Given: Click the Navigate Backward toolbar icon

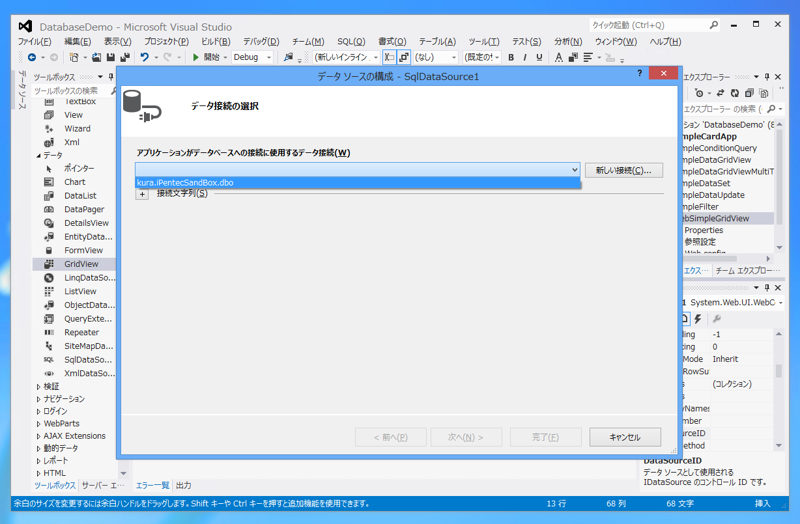Looking at the screenshot, I should [32, 57].
